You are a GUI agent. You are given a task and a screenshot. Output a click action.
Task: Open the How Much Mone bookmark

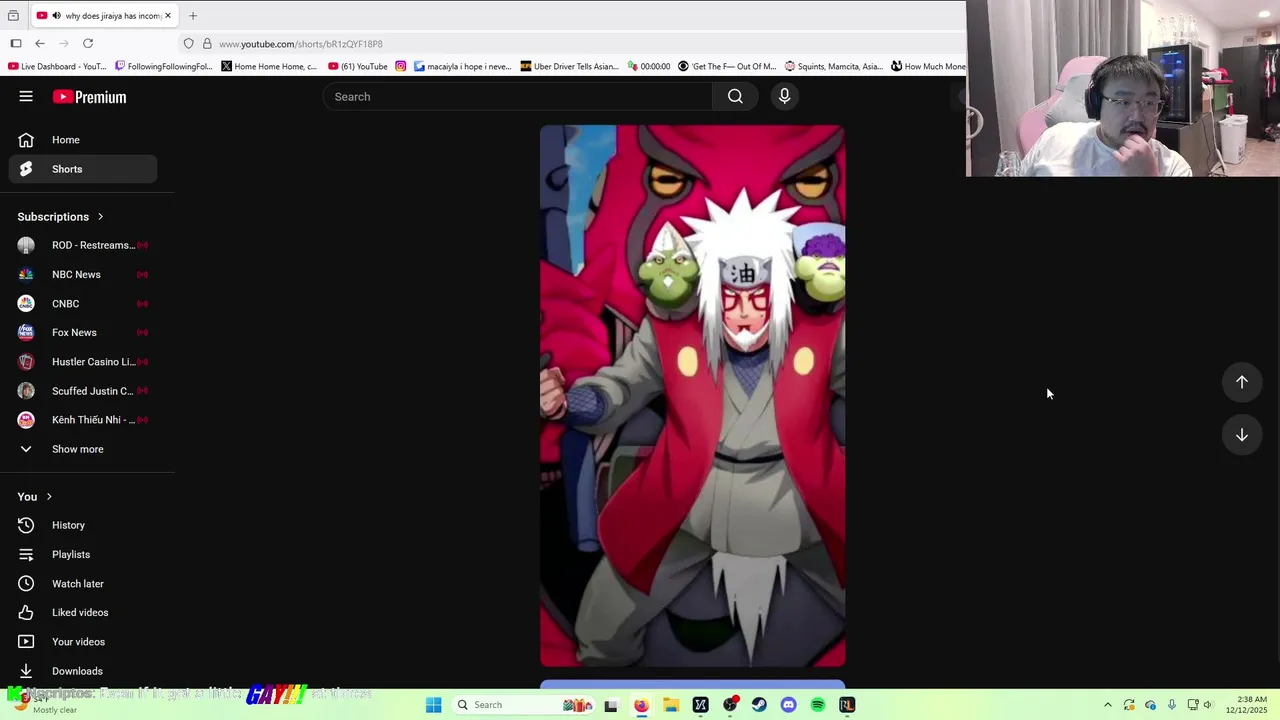point(929,67)
